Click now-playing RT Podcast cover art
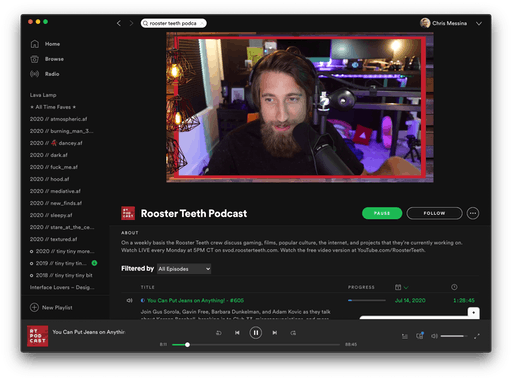Screen dimensions: 512x380 click(38, 336)
